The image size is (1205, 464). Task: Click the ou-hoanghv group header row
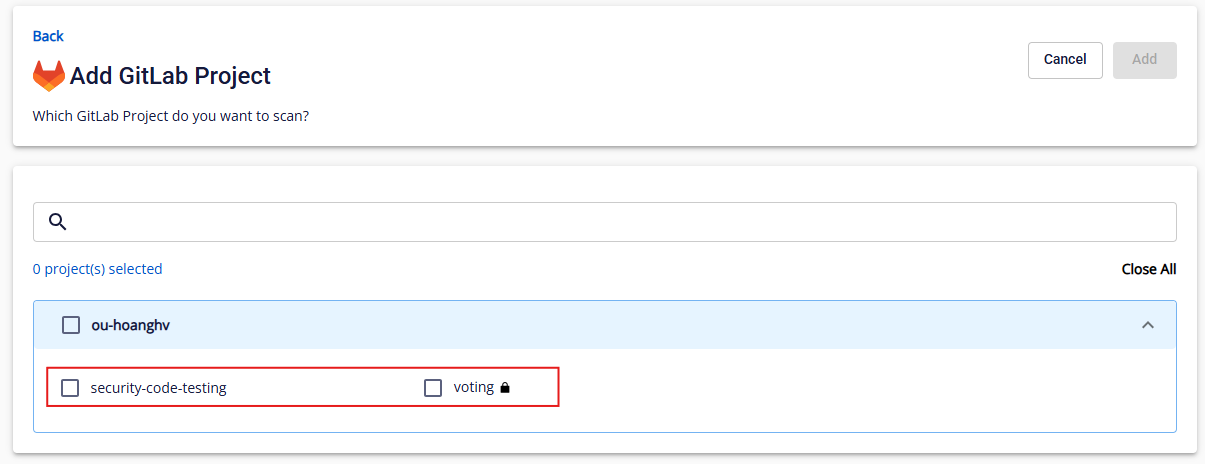[x=605, y=325]
